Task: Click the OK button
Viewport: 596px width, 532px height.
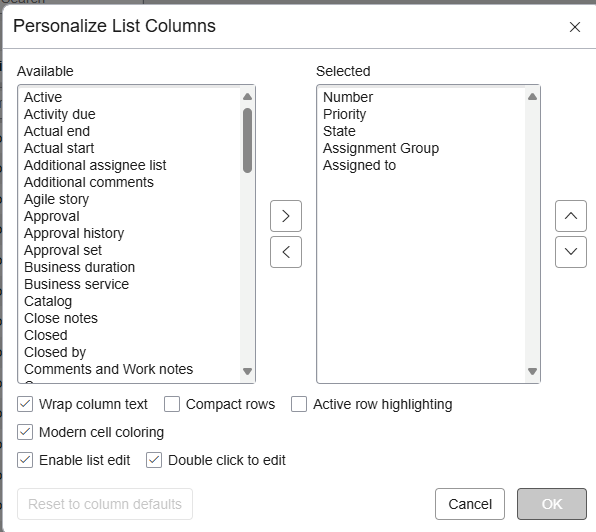Action: (552, 504)
